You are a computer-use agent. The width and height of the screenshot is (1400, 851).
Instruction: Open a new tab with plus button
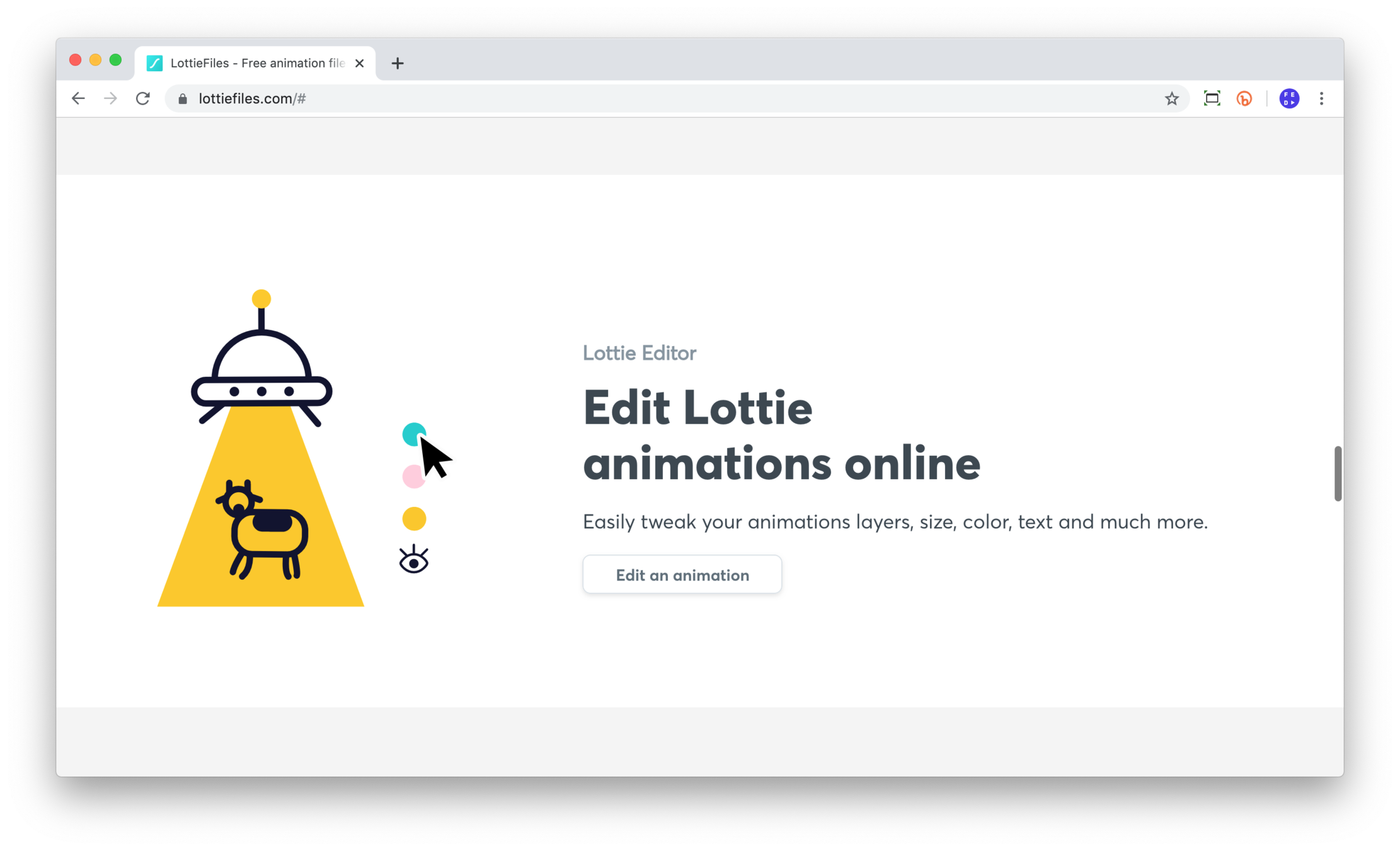pyautogui.click(x=397, y=63)
